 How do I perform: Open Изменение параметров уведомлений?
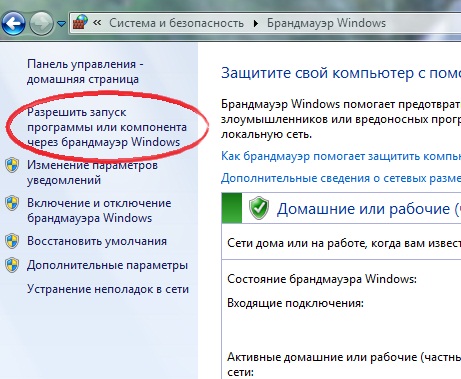pyautogui.click(x=92, y=172)
